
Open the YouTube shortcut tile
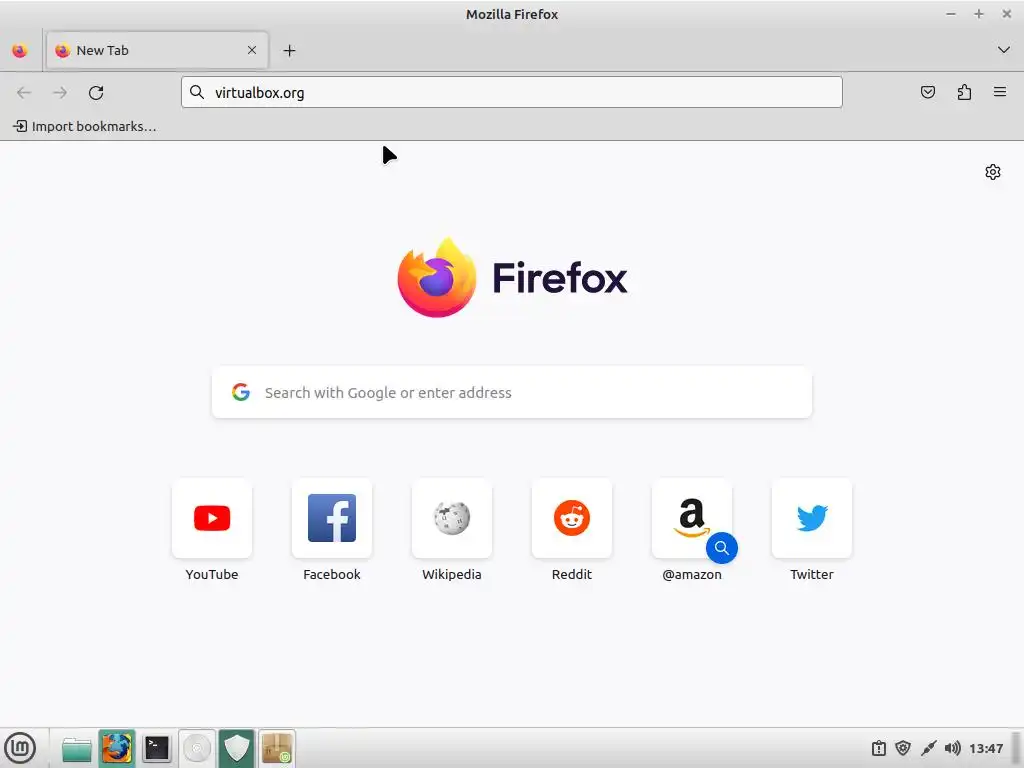212,518
